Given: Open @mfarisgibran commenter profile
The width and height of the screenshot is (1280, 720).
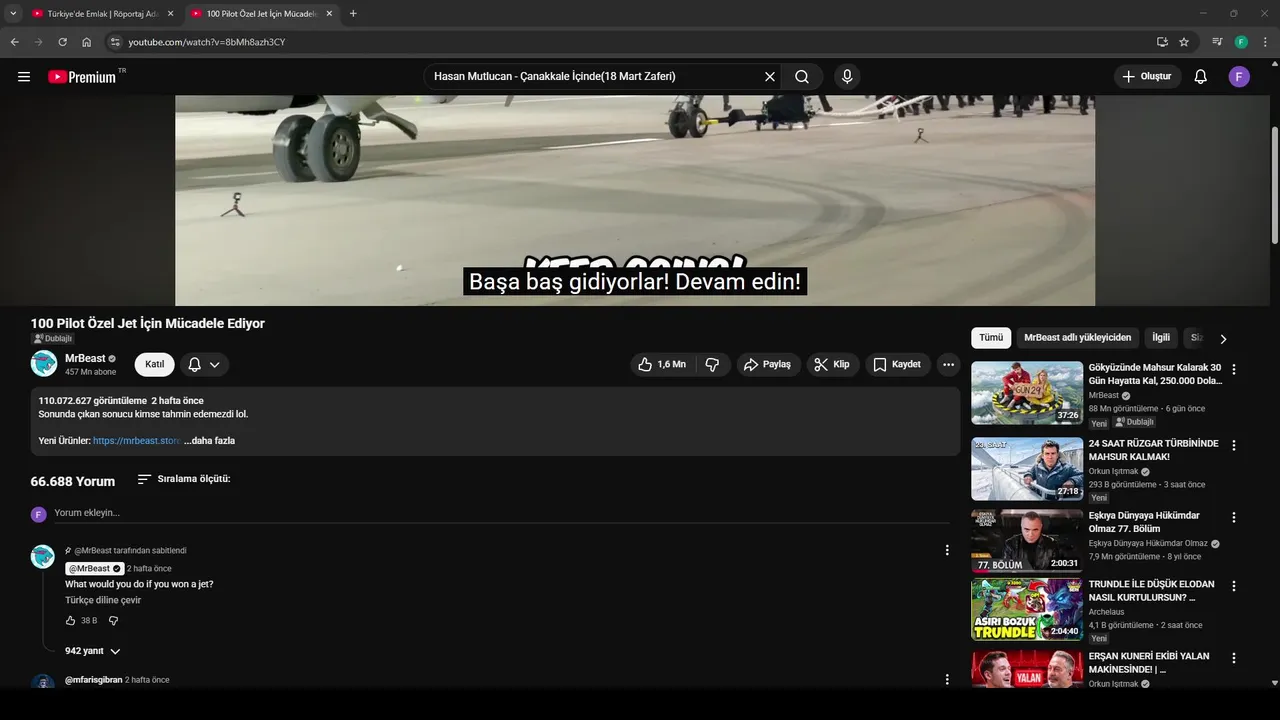Looking at the screenshot, I should point(94,680).
